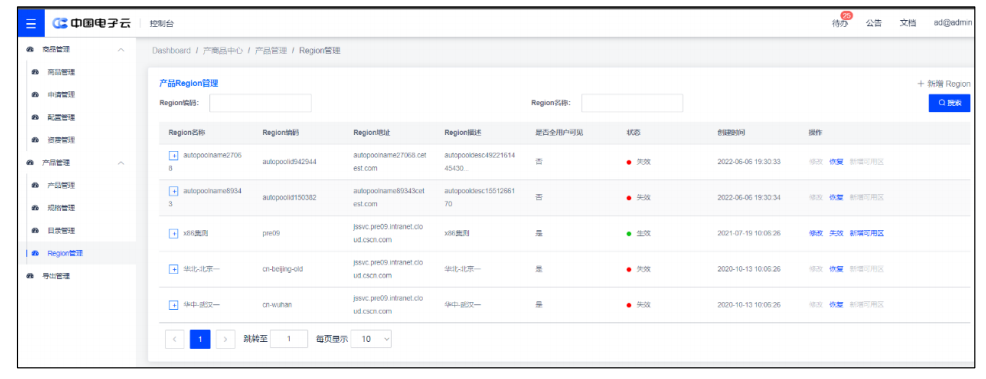Click the Region地址 column header
The width and height of the screenshot is (986, 379).
tap(372, 133)
